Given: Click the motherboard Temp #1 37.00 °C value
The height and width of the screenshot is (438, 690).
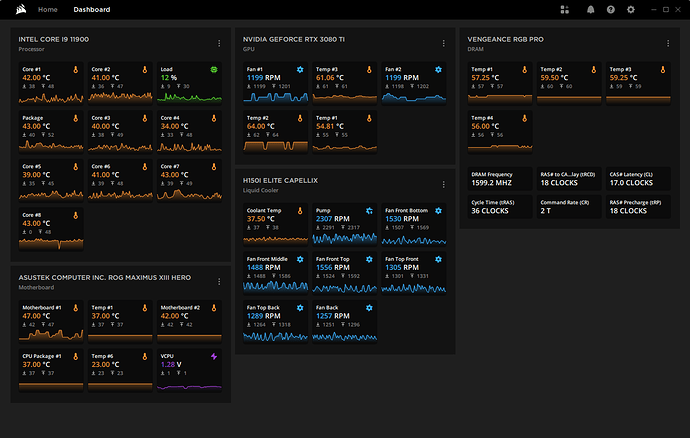Looking at the screenshot, I should pos(105,316).
